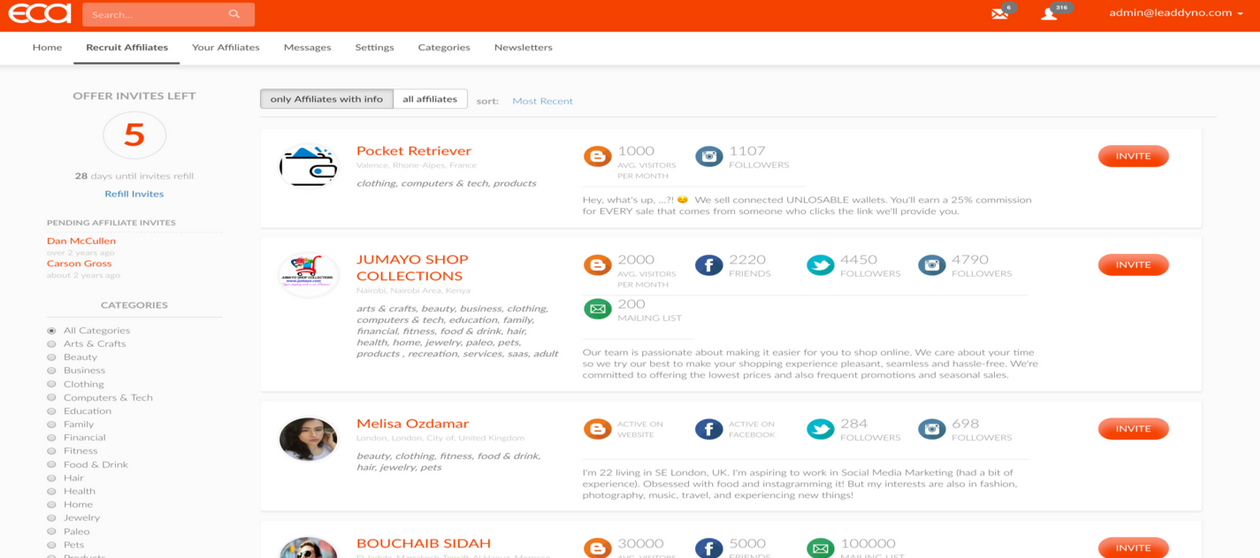Select the Hair category radio
The image size is (1260, 558).
[52, 478]
